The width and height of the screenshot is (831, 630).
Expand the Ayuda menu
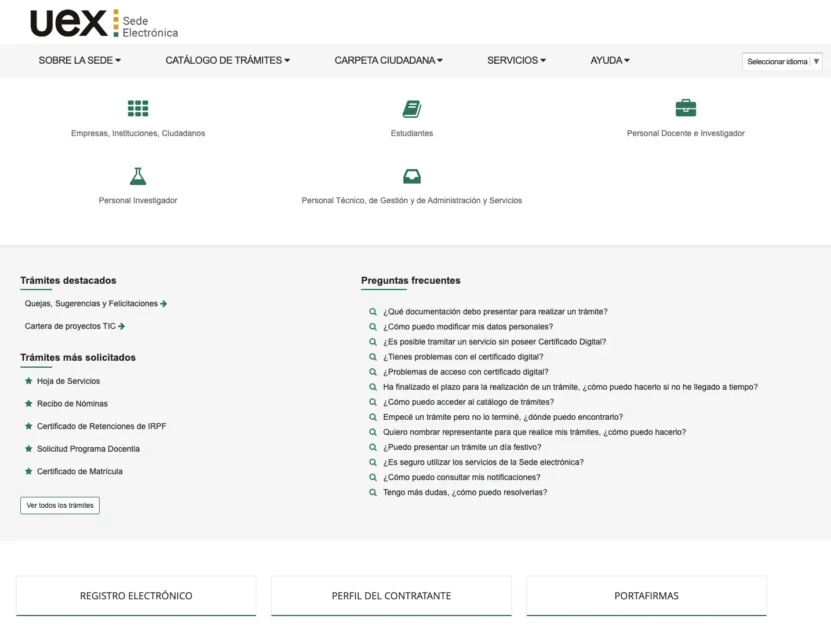pos(610,60)
